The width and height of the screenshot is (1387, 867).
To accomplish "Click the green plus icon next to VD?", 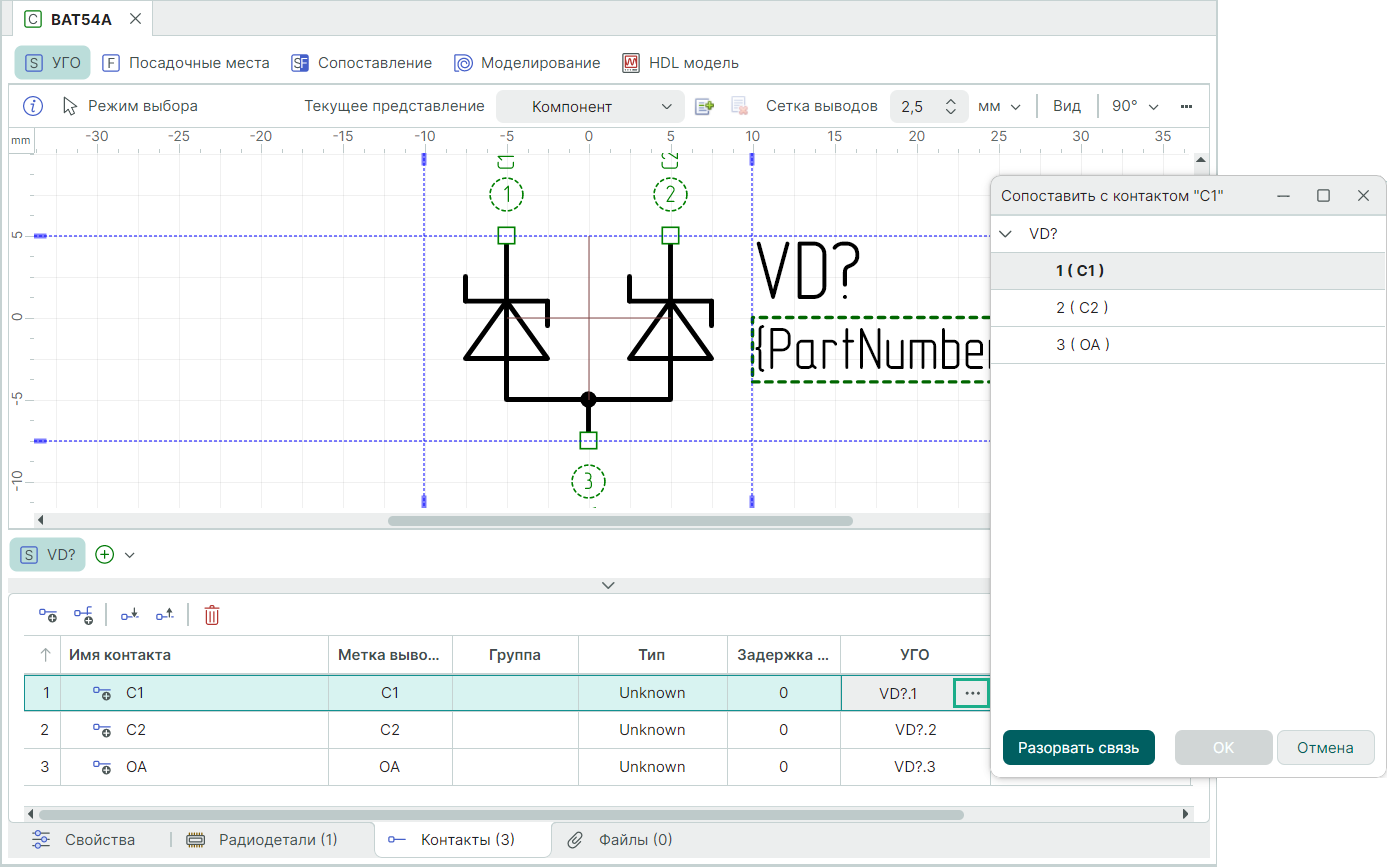I will 105,554.
